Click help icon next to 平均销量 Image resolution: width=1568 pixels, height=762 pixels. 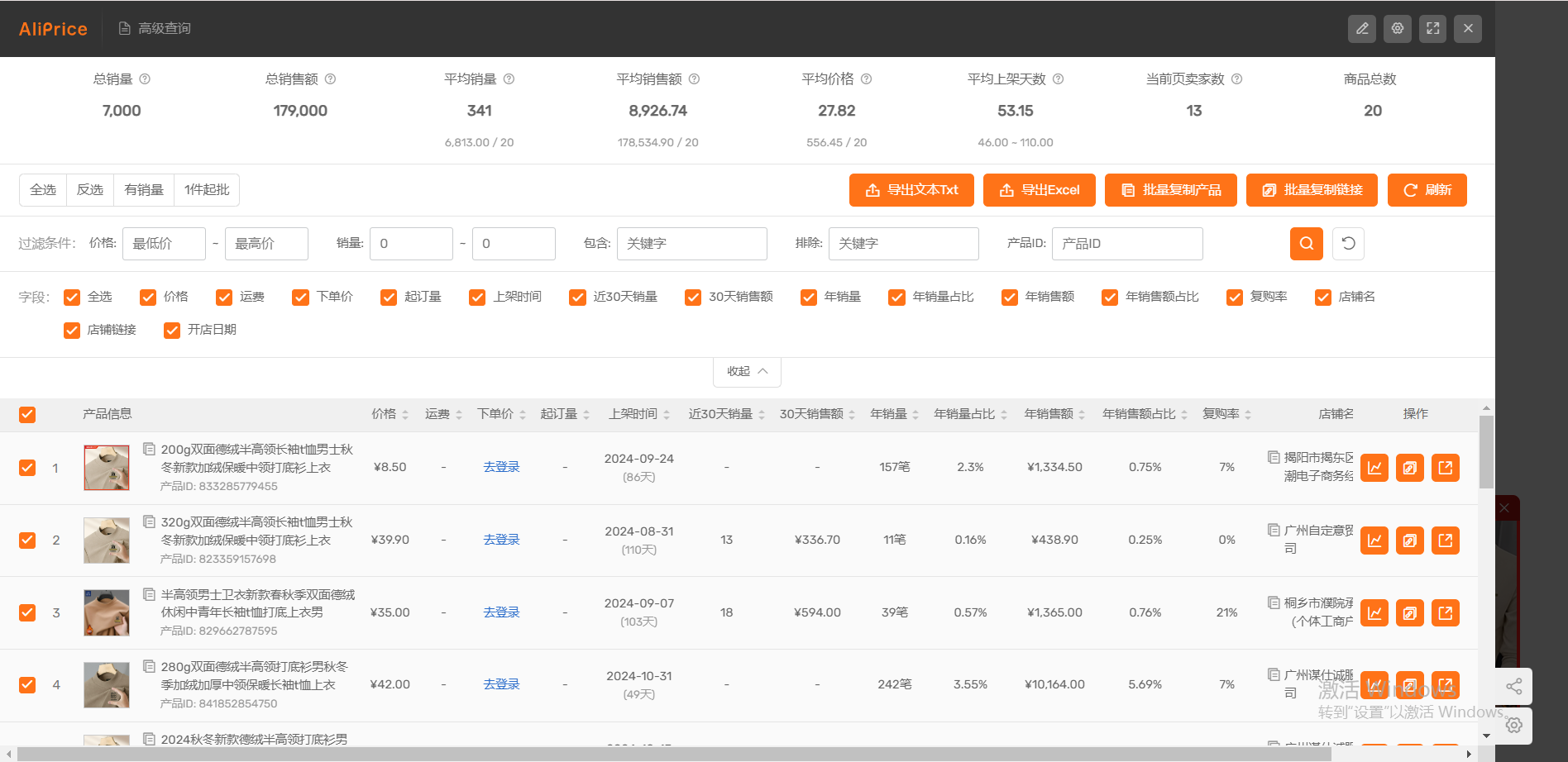(509, 79)
